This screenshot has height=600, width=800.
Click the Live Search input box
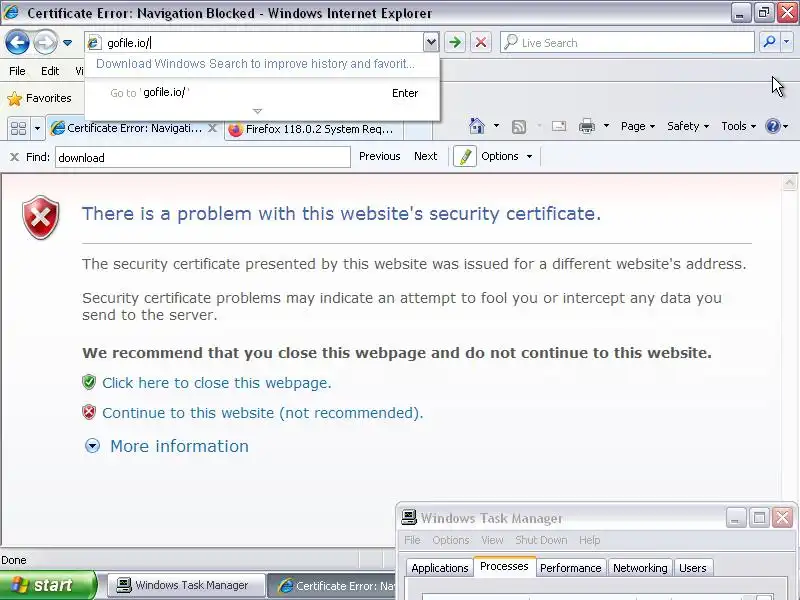click(x=628, y=42)
